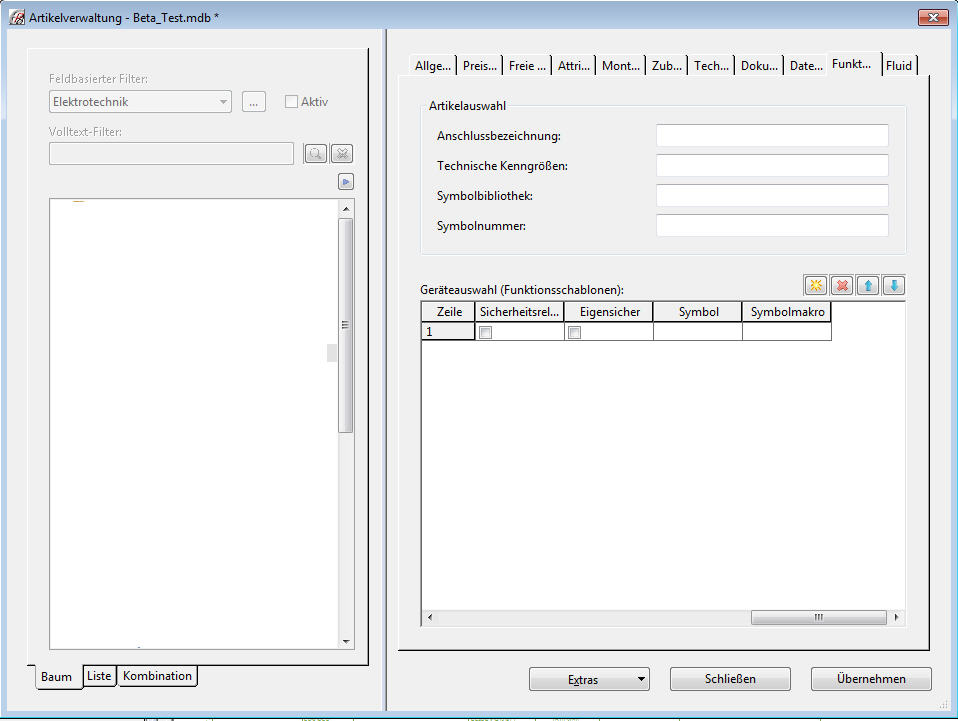Select the Funkt... tab
This screenshot has height=721, width=958.
tap(852, 64)
